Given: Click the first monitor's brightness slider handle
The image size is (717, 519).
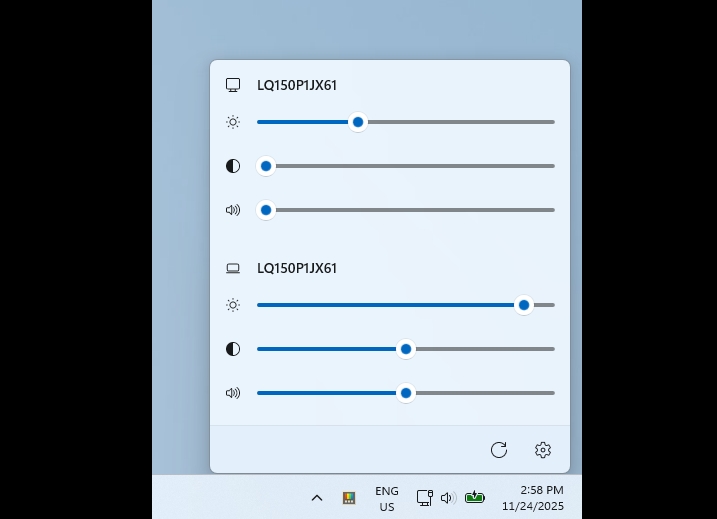Looking at the screenshot, I should tap(357, 122).
